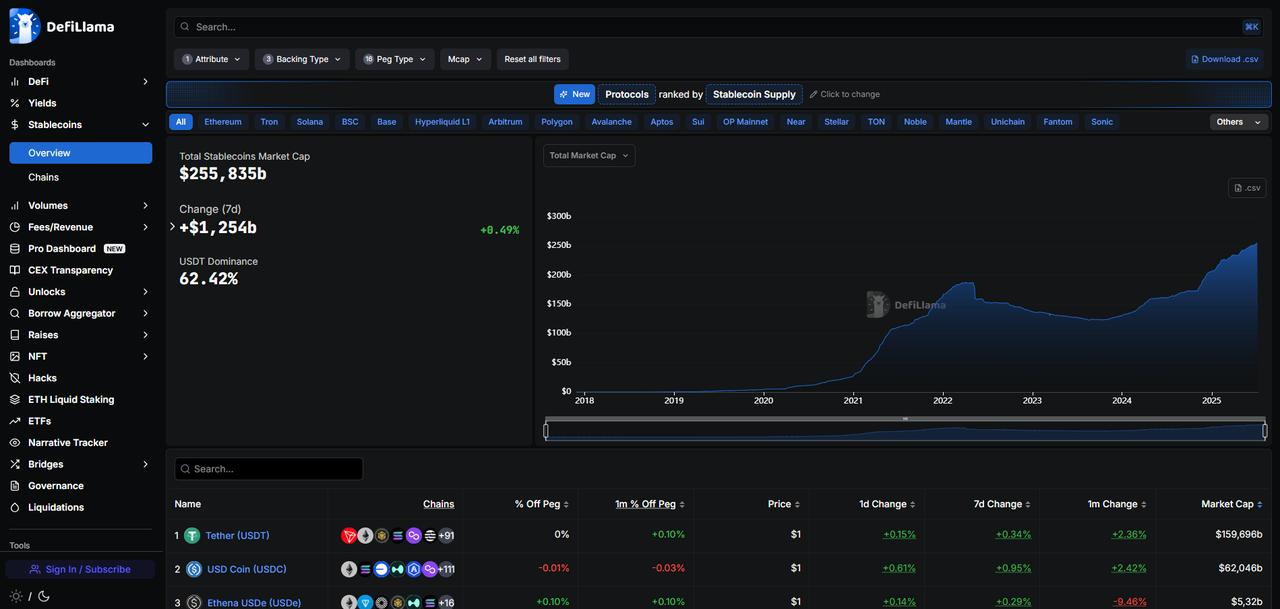The height and width of the screenshot is (609, 1280).
Task: Collapse the Stablecoins sidebar section
Action: coord(145,125)
